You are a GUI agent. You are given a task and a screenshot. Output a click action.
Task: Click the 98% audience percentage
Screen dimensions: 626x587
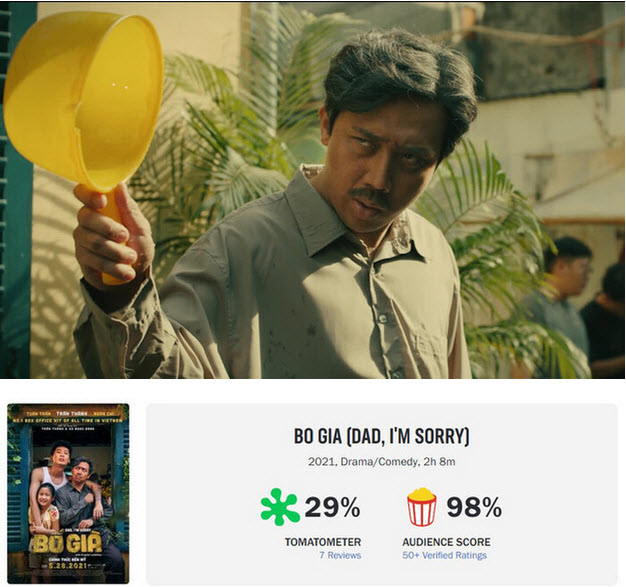474,507
